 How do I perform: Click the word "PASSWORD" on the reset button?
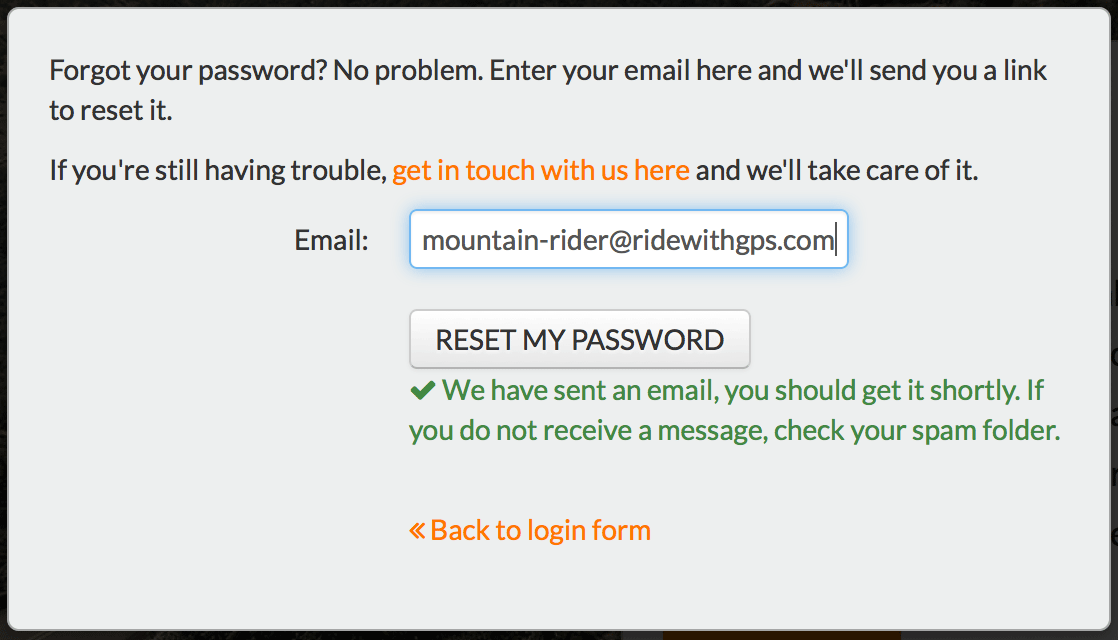[648, 340]
